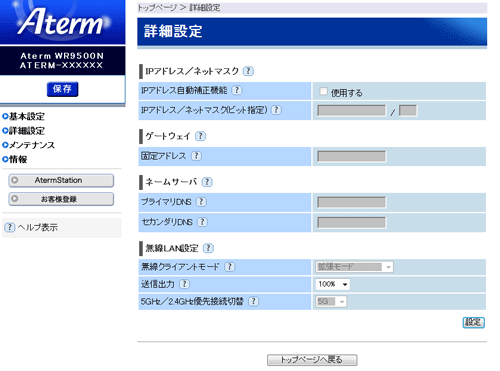Focus the IP address input field
The image size is (500, 371).
(352, 110)
